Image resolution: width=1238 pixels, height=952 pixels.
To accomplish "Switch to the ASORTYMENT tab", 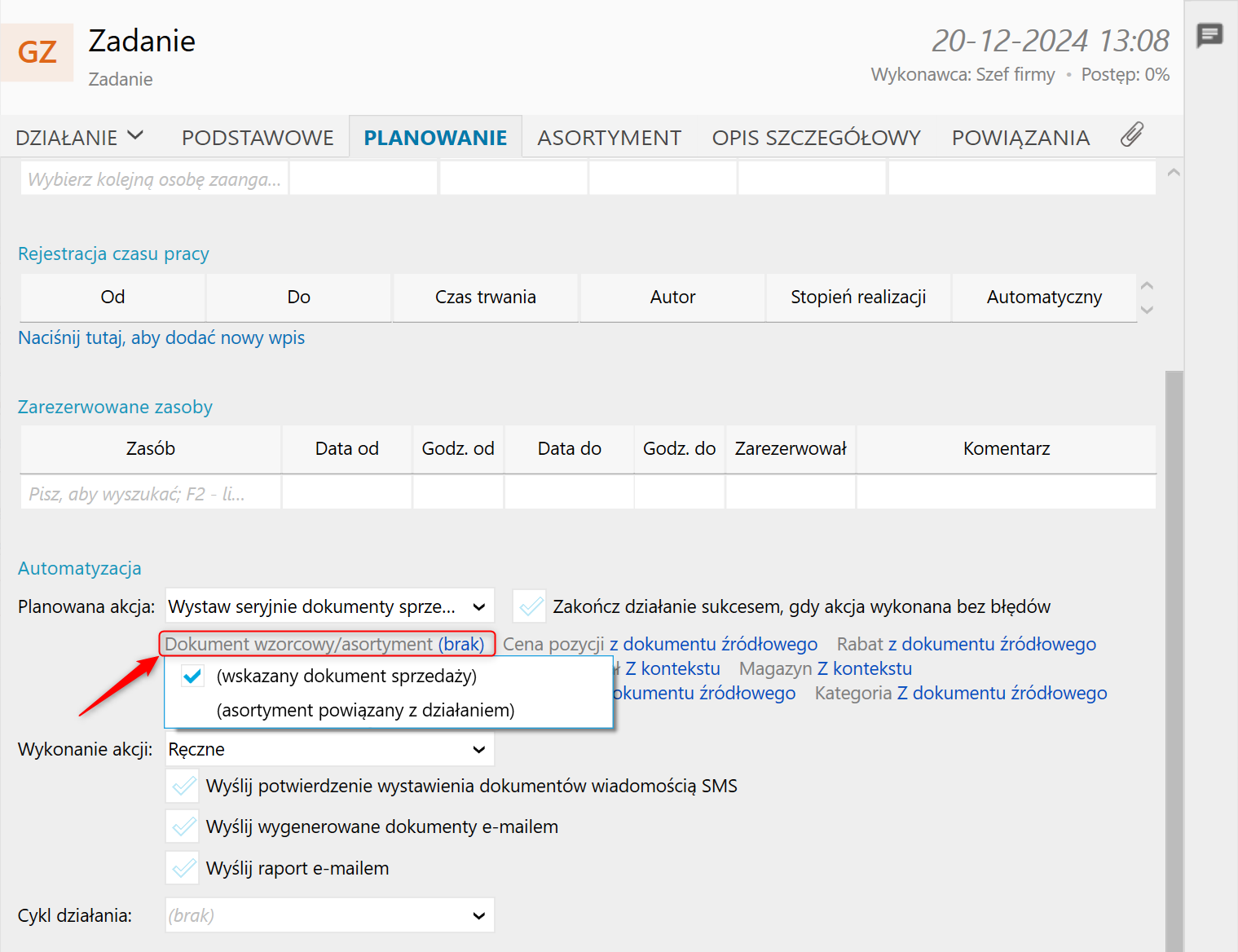I will pyautogui.click(x=609, y=138).
